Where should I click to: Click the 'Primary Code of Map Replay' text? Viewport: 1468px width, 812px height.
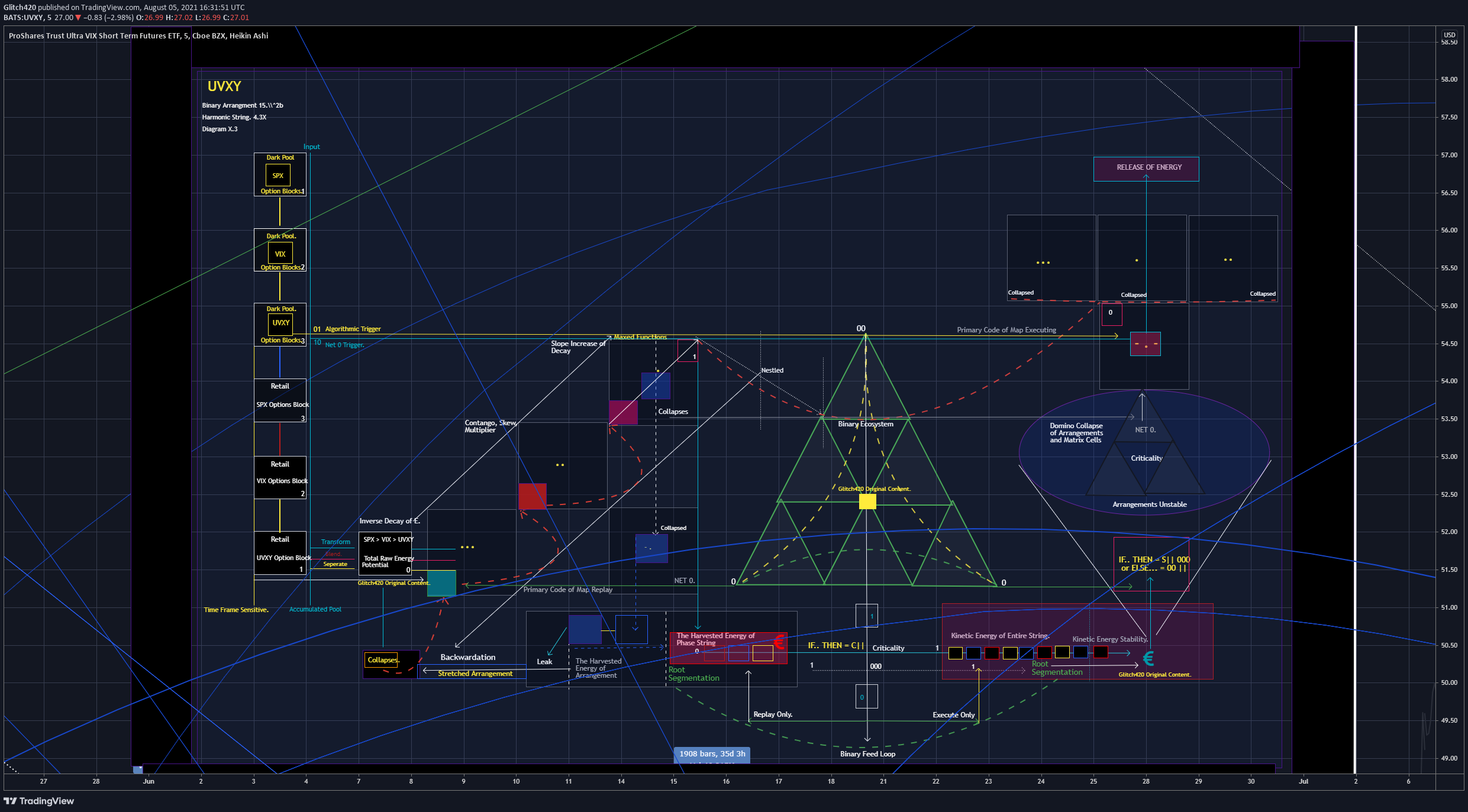pyautogui.click(x=568, y=590)
